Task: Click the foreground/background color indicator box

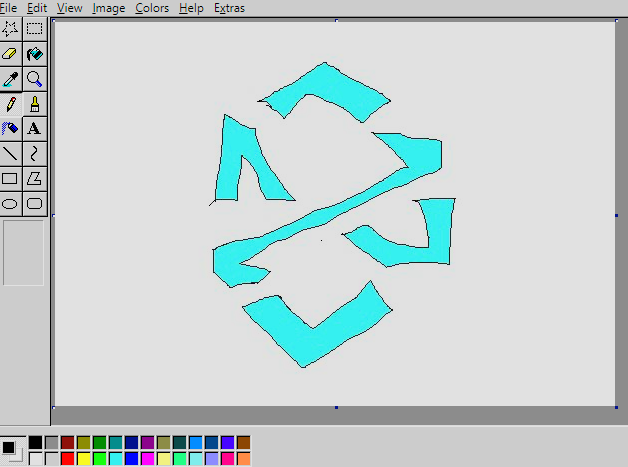Action: 12,451
